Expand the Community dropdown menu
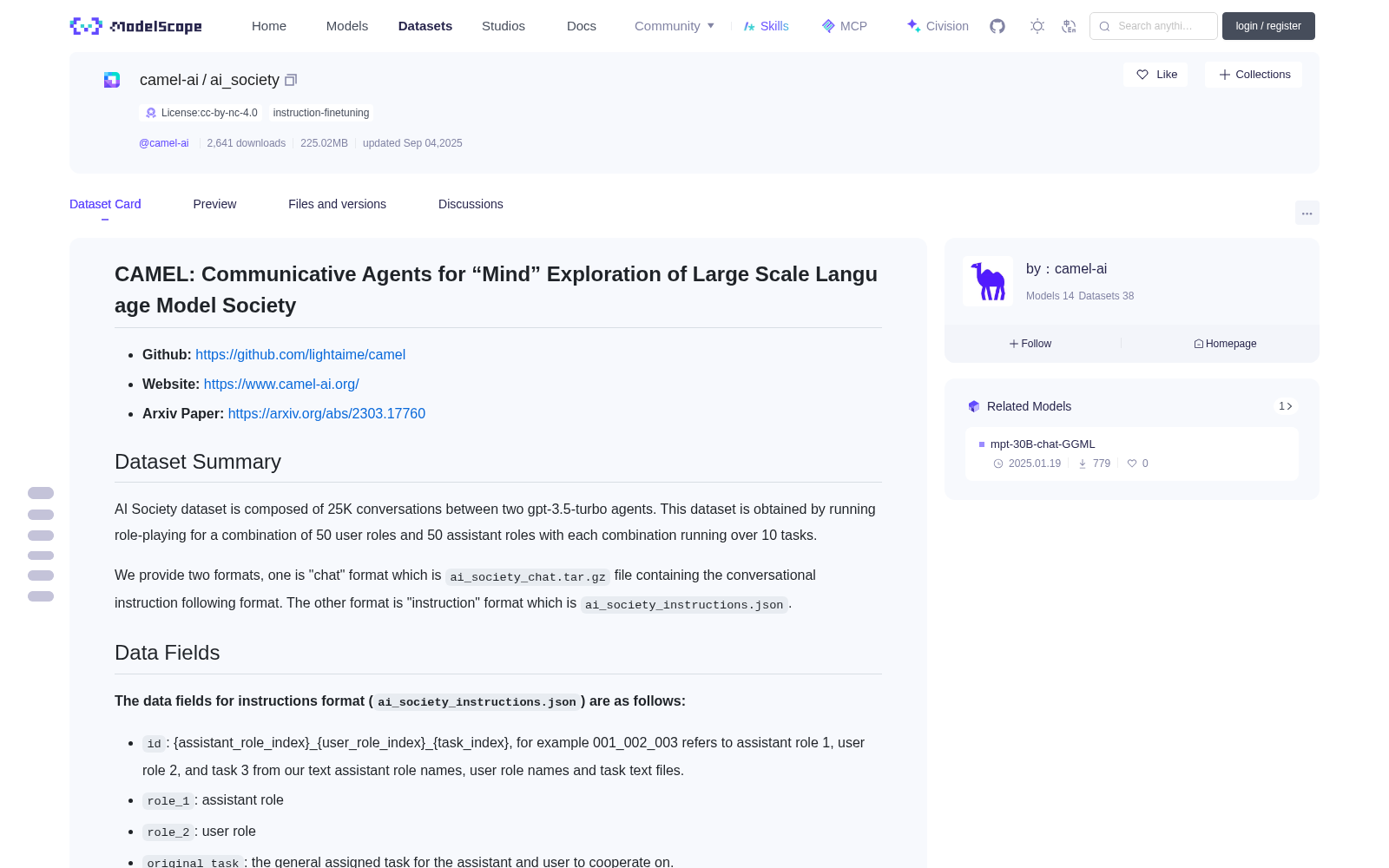This screenshot has width=1389, height=868. [675, 26]
